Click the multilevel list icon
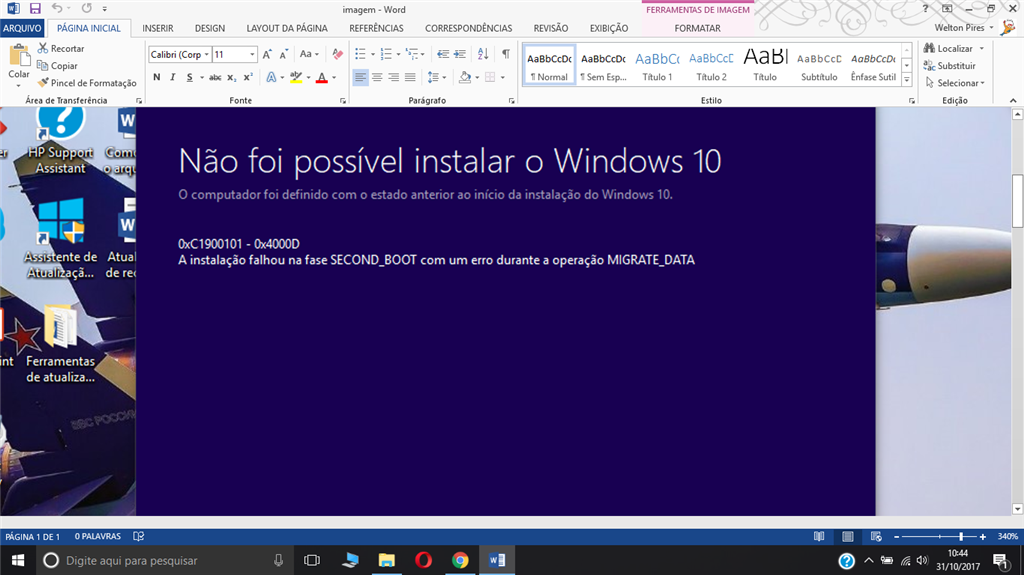 click(411, 54)
